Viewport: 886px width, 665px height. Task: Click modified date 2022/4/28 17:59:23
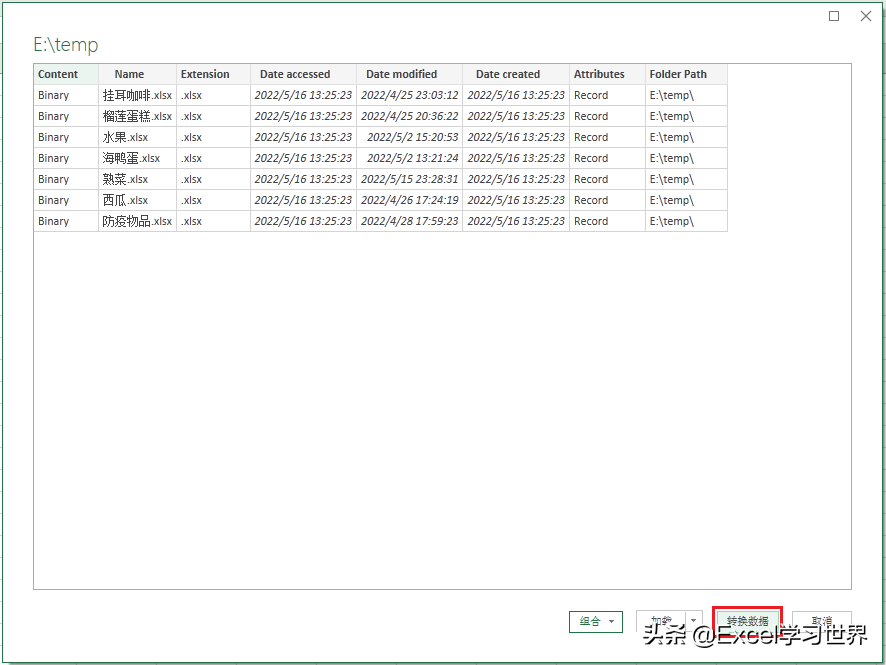click(x=410, y=221)
